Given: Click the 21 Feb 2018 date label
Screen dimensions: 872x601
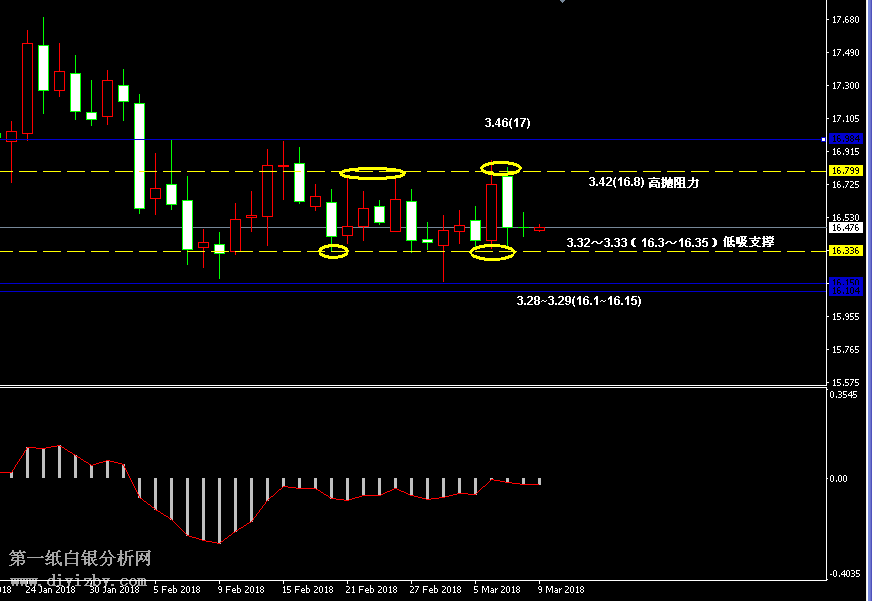Looking at the screenshot, I should click(371, 589).
